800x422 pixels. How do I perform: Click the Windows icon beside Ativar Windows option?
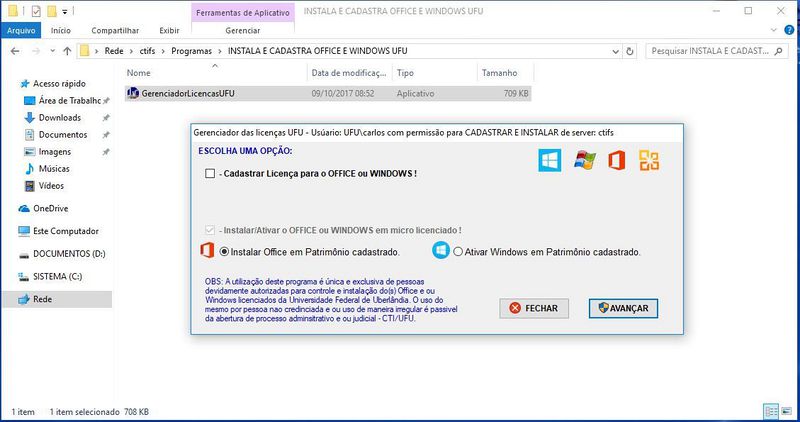[441, 251]
